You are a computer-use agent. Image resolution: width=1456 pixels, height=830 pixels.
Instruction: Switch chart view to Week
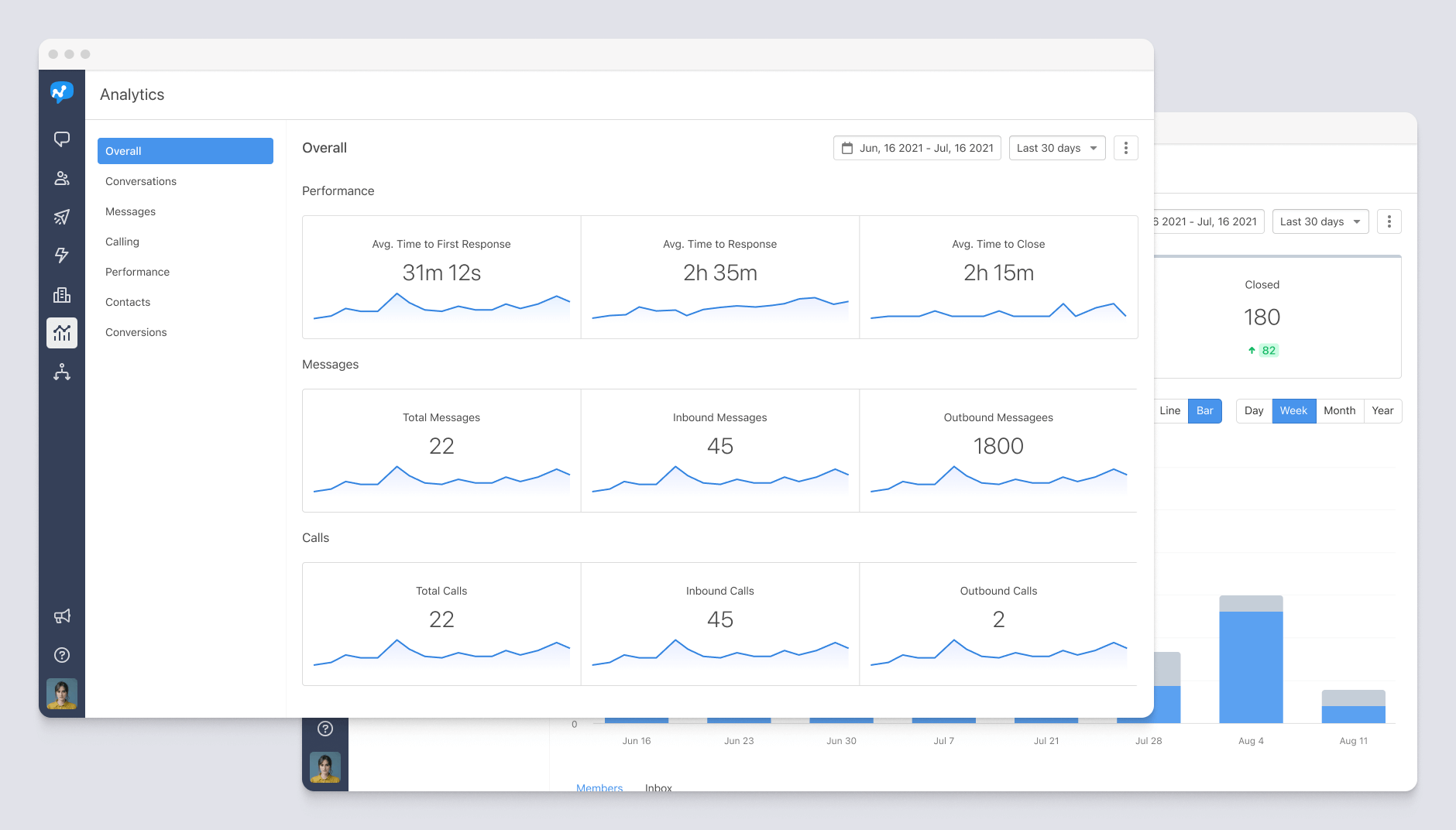tap(1293, 410)
